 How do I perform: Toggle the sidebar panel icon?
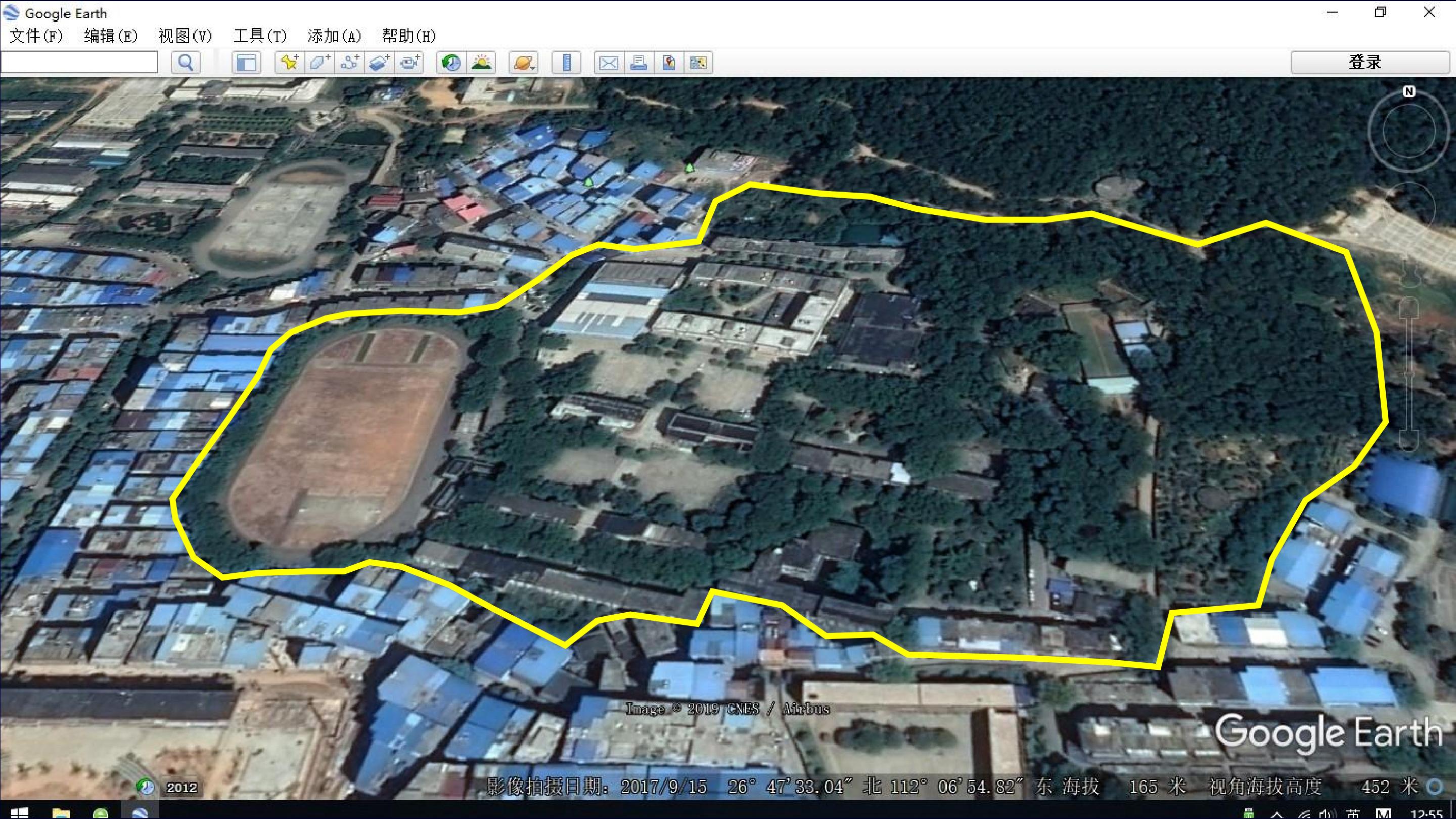click(x=246, y=62)
